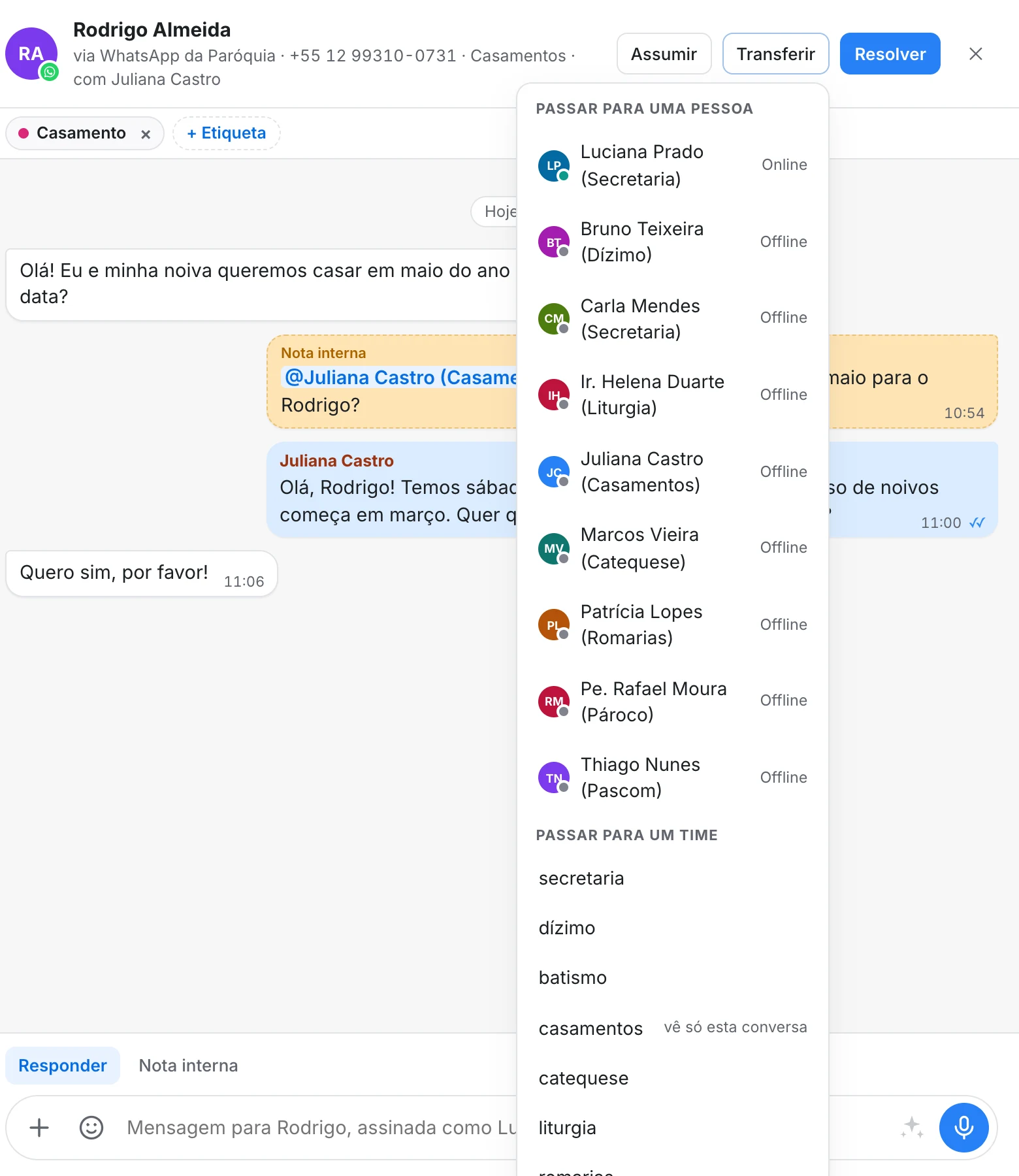This screenshot has width=1019, height=1176.
Task: Select Thiago Nunes's TN avatar
Action: click(554, 777)
